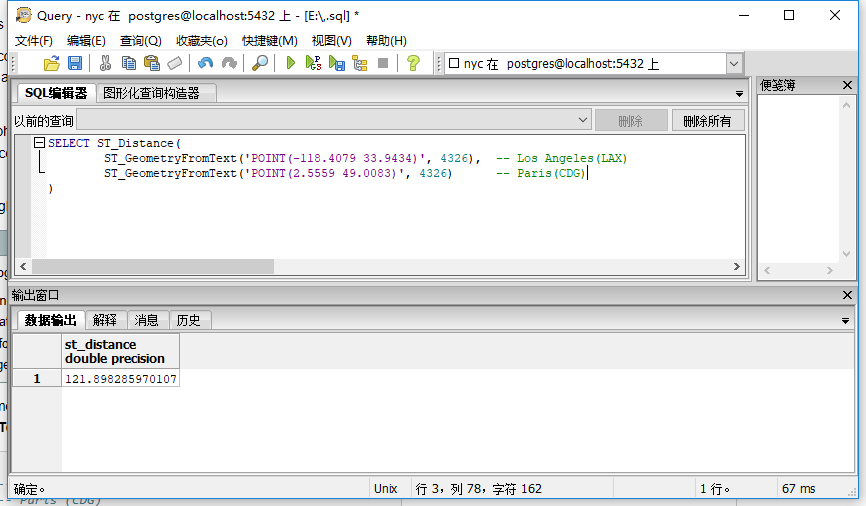Select 数据输出 output tab
Image resolution: width=866 pixels, height=506 pixels.
pyautogui.click(x=50, y=320)
